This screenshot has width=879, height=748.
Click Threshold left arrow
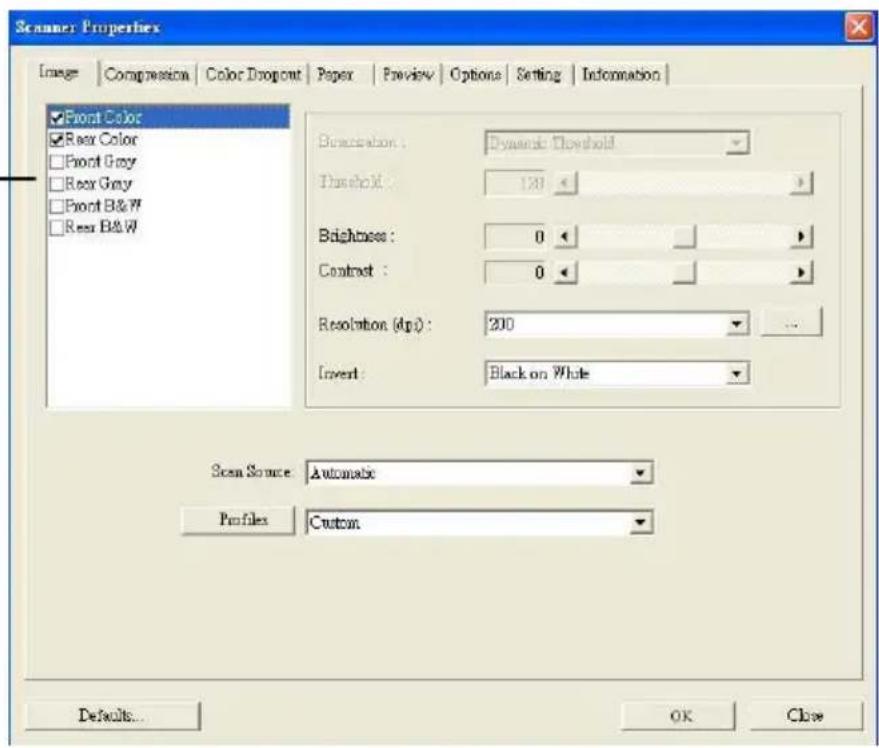565,183
